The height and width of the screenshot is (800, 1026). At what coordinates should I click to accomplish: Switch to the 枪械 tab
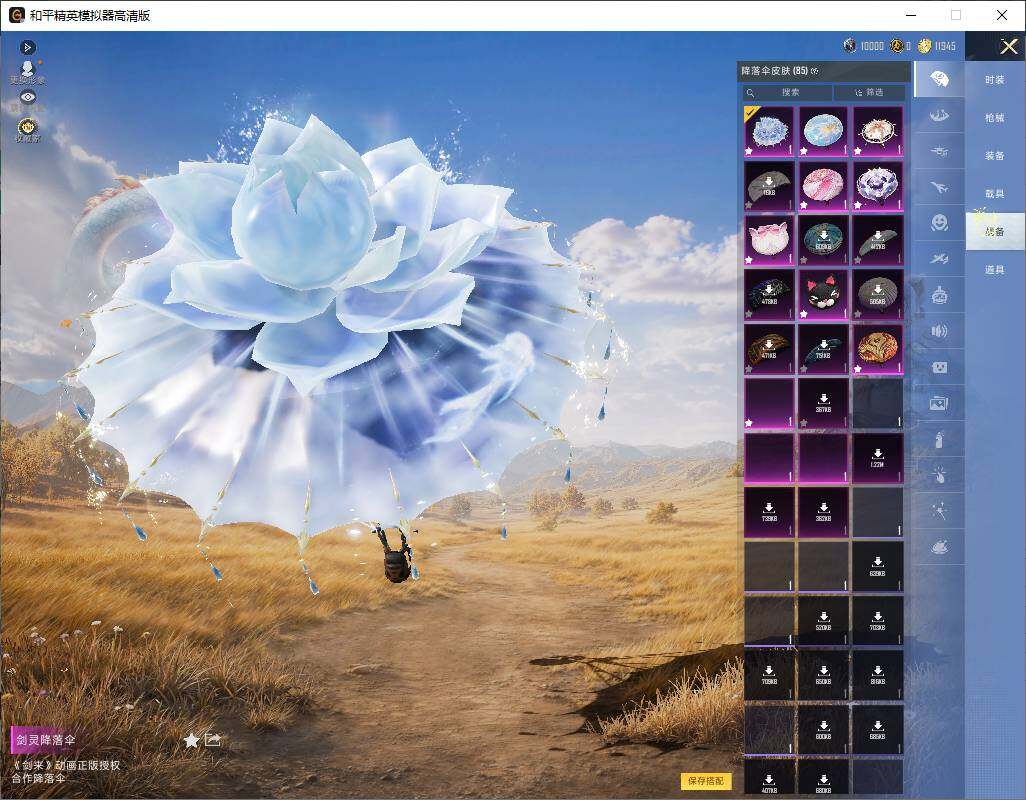[x=995, y=118]
